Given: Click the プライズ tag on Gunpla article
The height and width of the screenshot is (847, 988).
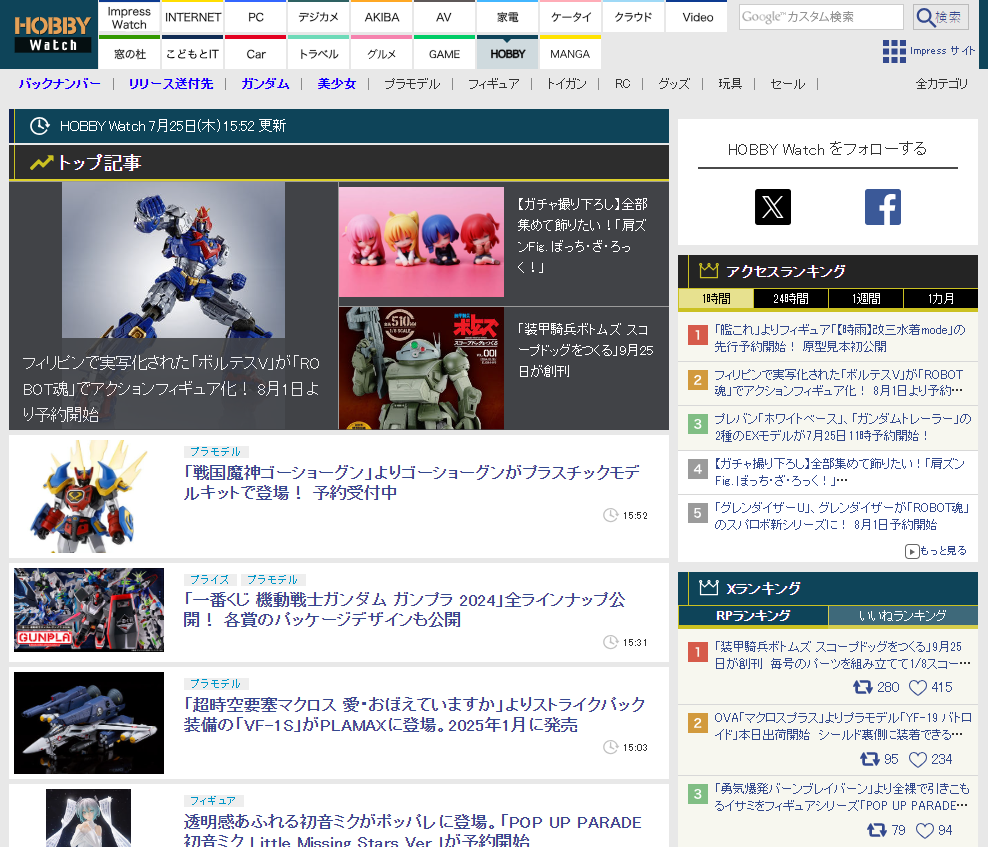Looking at the screenshot, I should 210,579.
